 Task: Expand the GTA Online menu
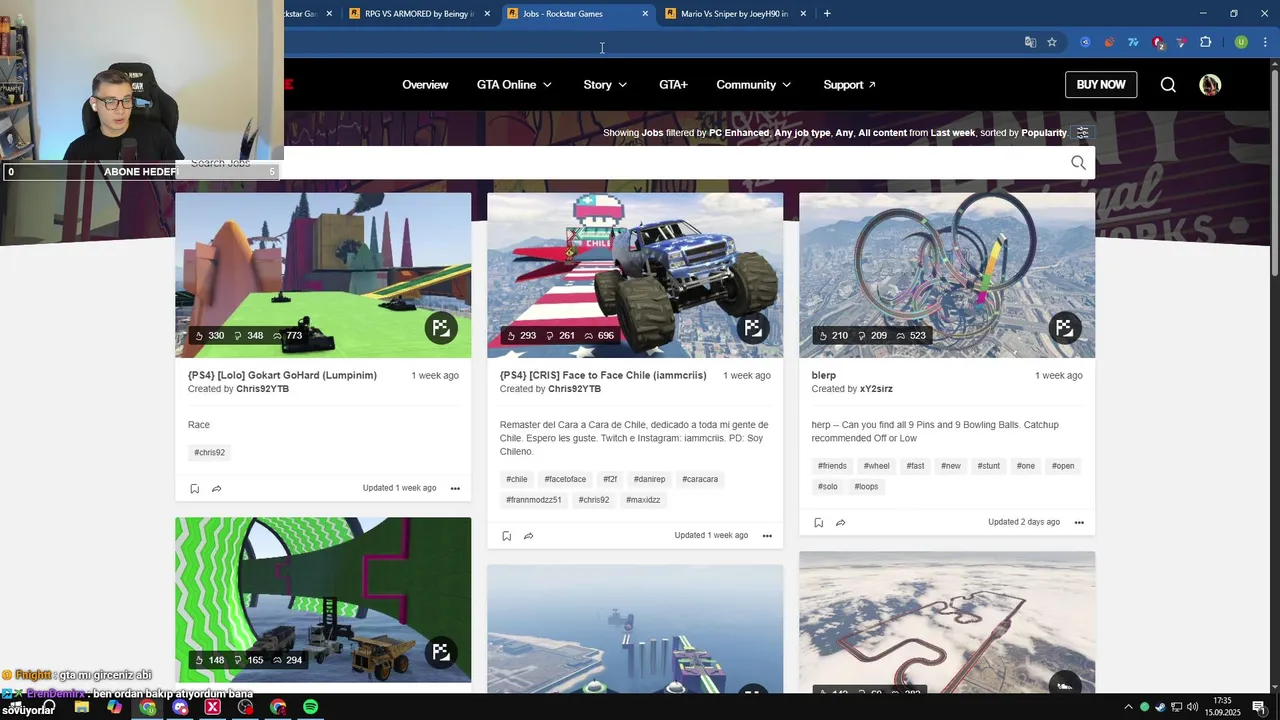pyautogui.click(x=514, y=85)
